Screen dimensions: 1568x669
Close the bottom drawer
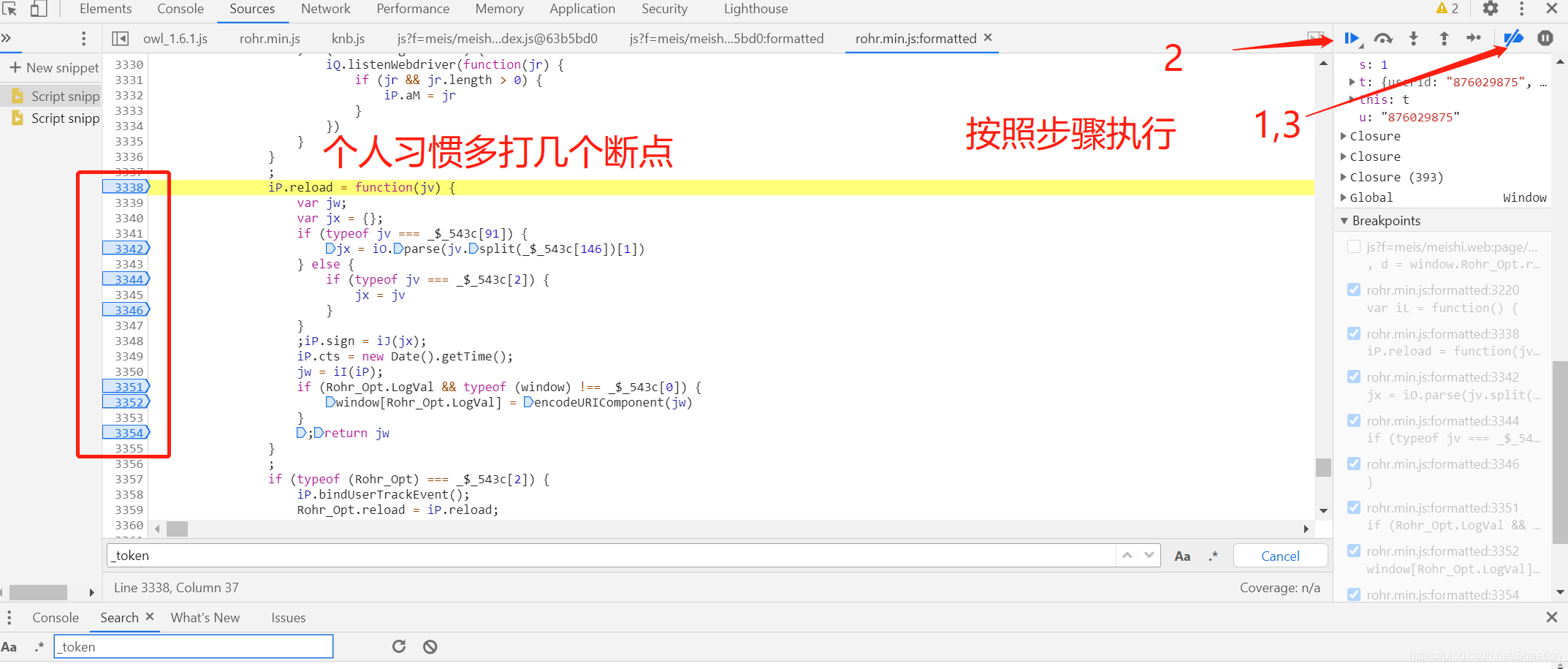point(1552,618)
